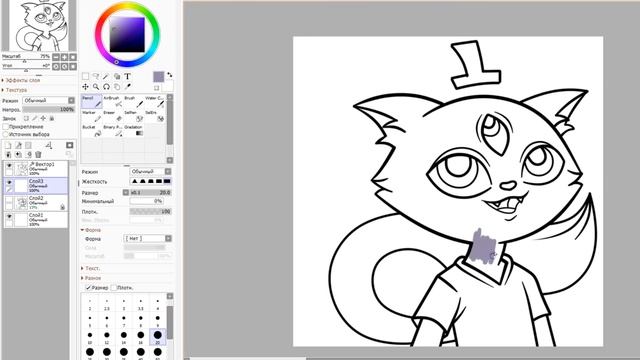Enable the Прикрепление checkbox
The height and width of the screenshot is (360, 640).
click(x=5, y=127)
